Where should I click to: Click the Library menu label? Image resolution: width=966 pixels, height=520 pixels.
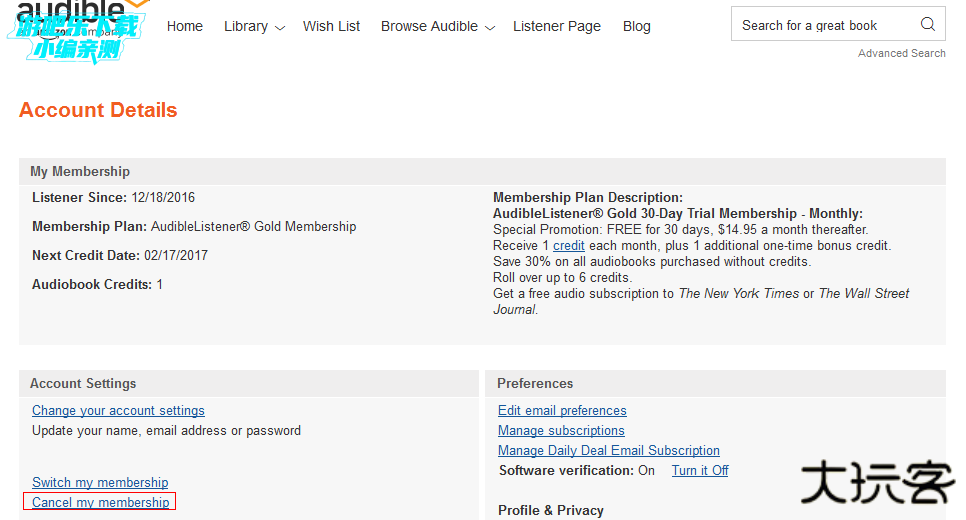[x=245, y=26]
